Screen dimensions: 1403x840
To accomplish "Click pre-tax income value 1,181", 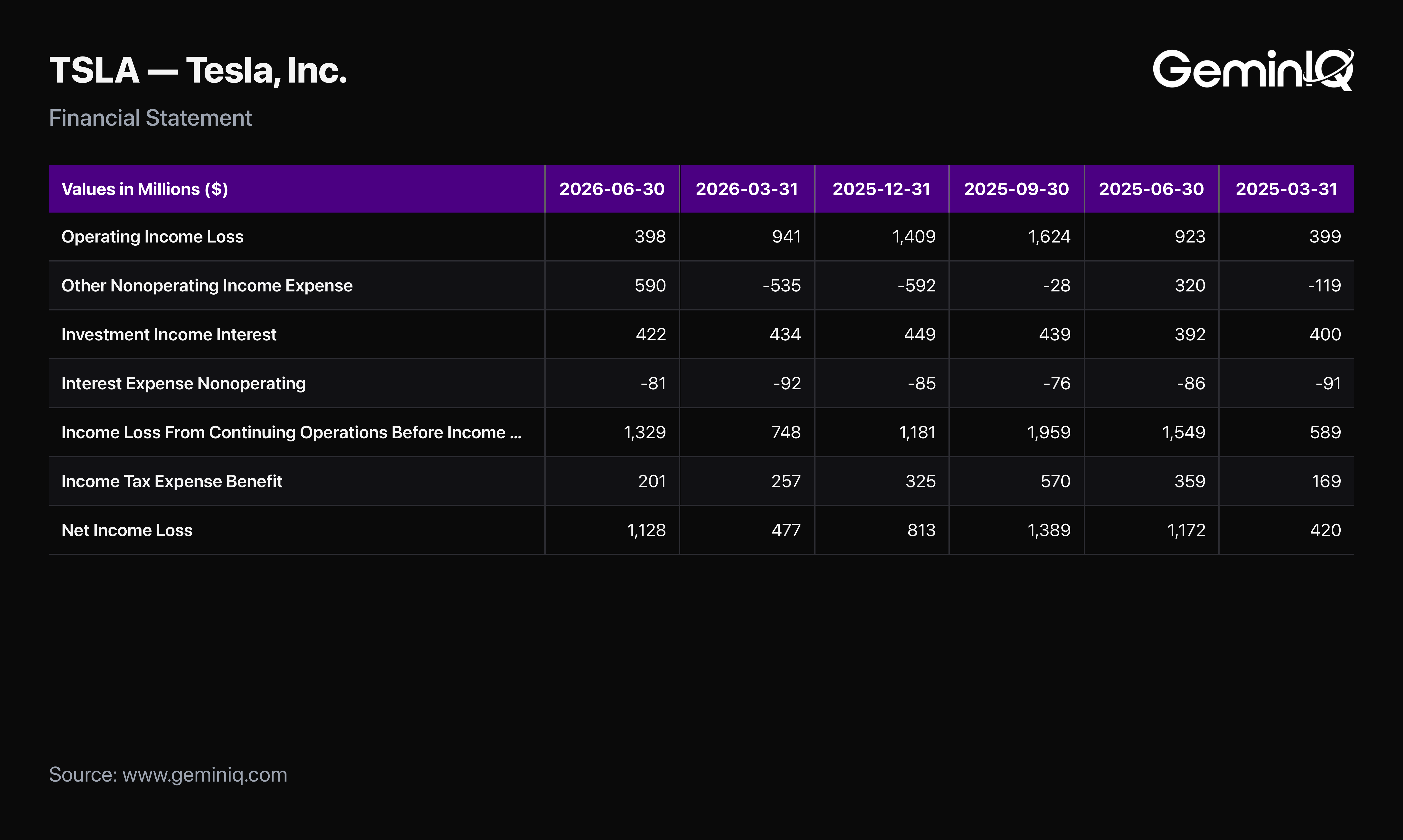I will [x=917, y=432].
